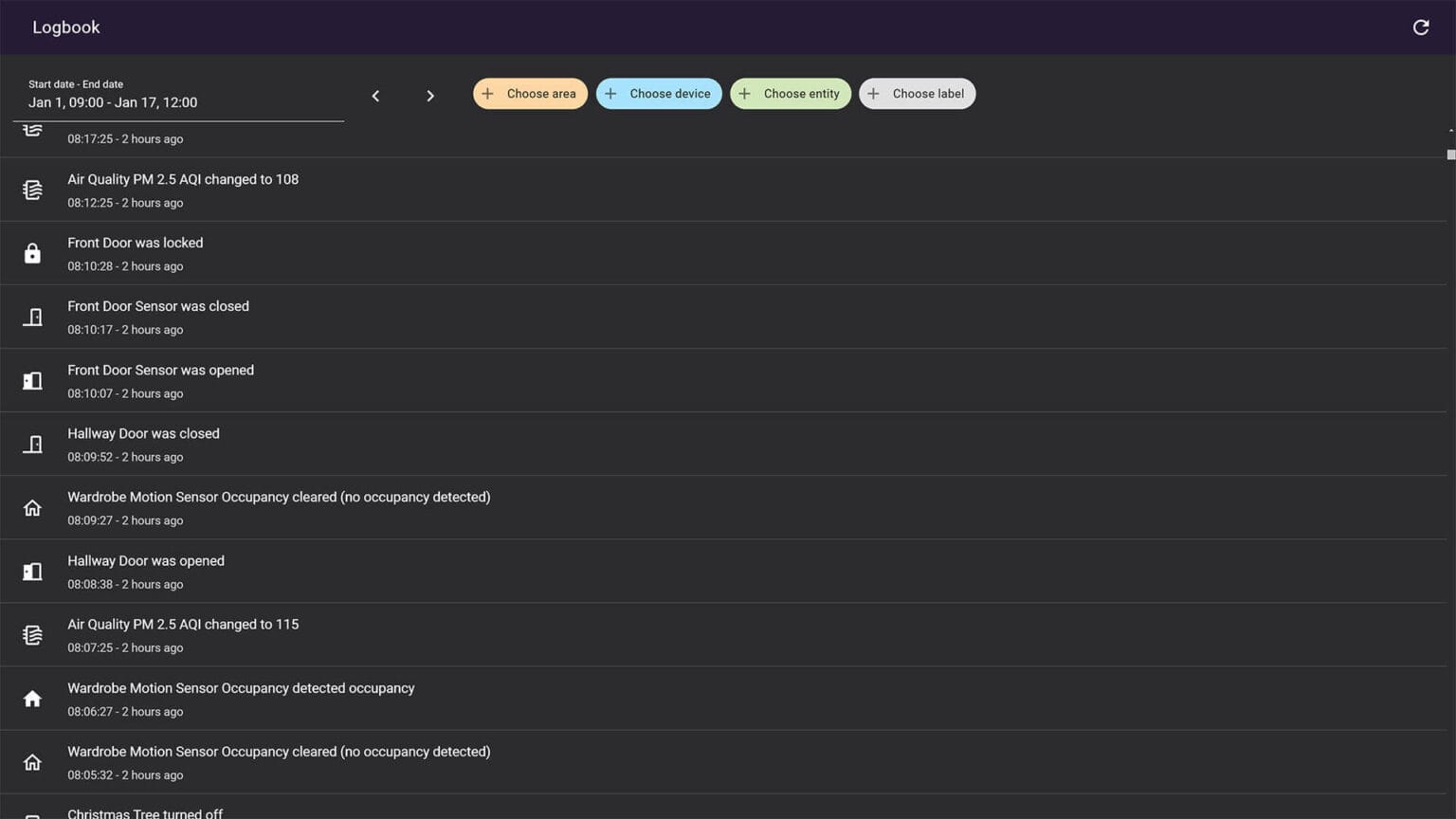Viewport: 1456px width, 819px height.
Task: Open the Hallway Door was closed entry
Action: click(143, 434)
